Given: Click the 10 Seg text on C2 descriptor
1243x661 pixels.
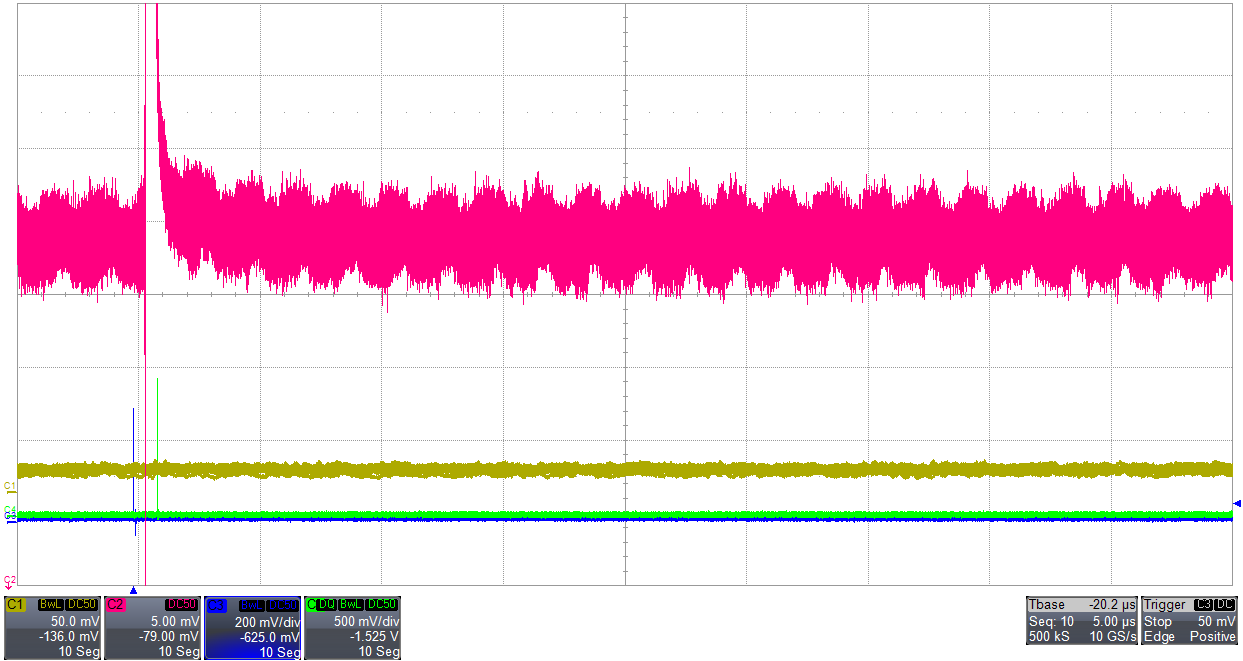Looking at the screenshot, I should 178,652.
